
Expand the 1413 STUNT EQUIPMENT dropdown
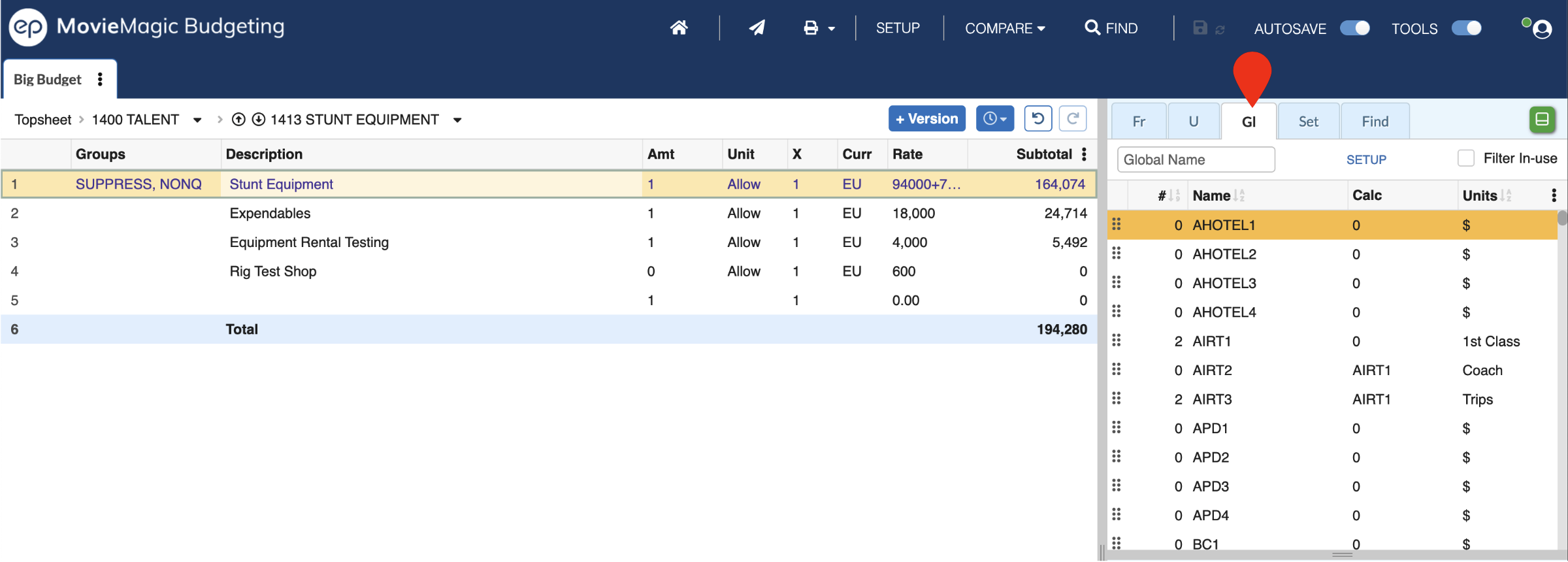(x=457, y=120)
